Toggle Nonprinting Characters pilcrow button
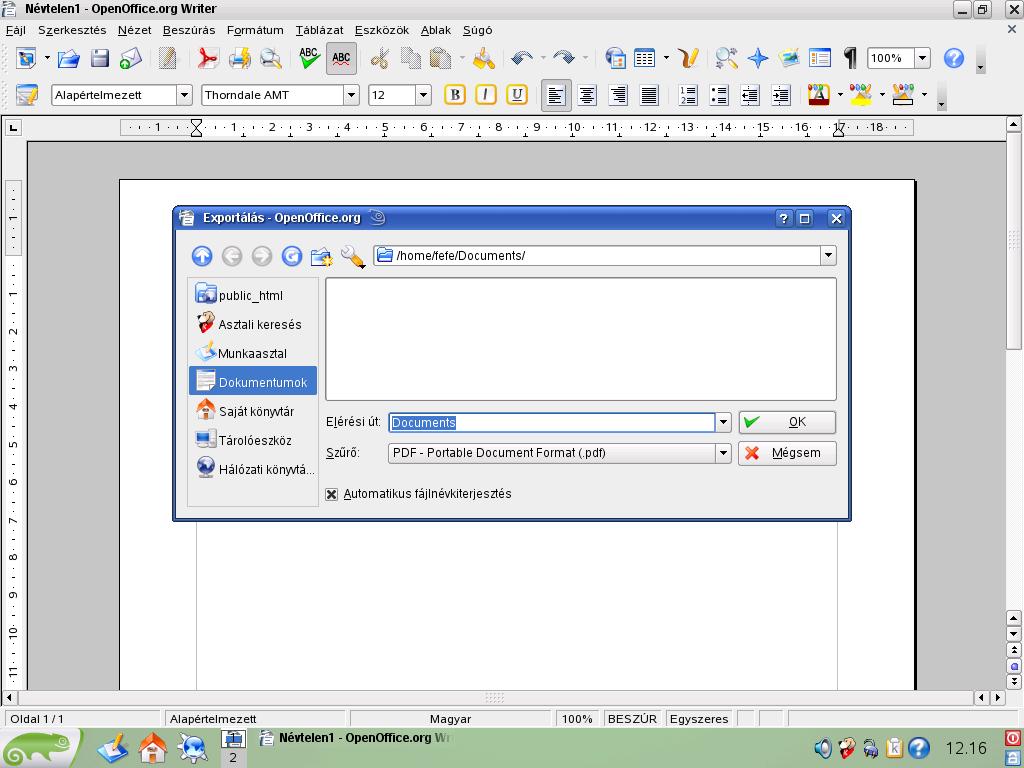 tap(850, 58)
